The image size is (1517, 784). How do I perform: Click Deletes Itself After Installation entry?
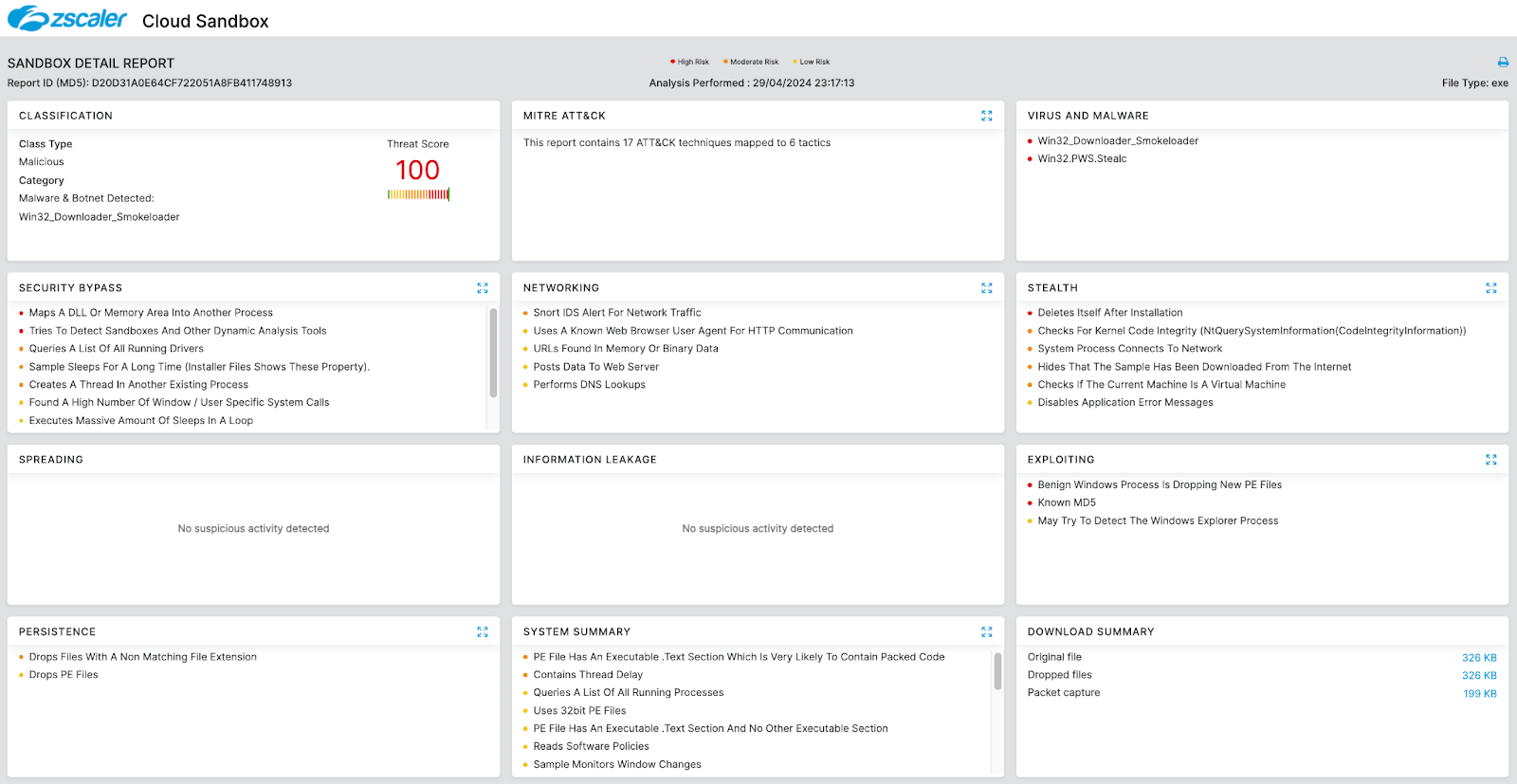point(1109,313)
